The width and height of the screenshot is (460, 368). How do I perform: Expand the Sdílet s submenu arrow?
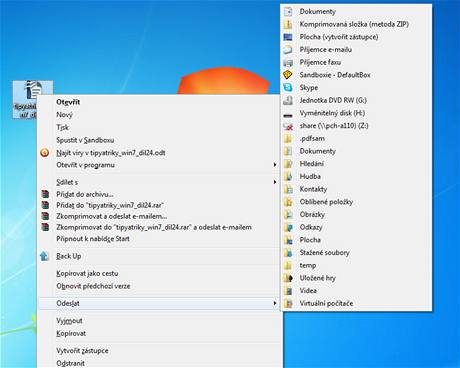[x=275, y=182]
